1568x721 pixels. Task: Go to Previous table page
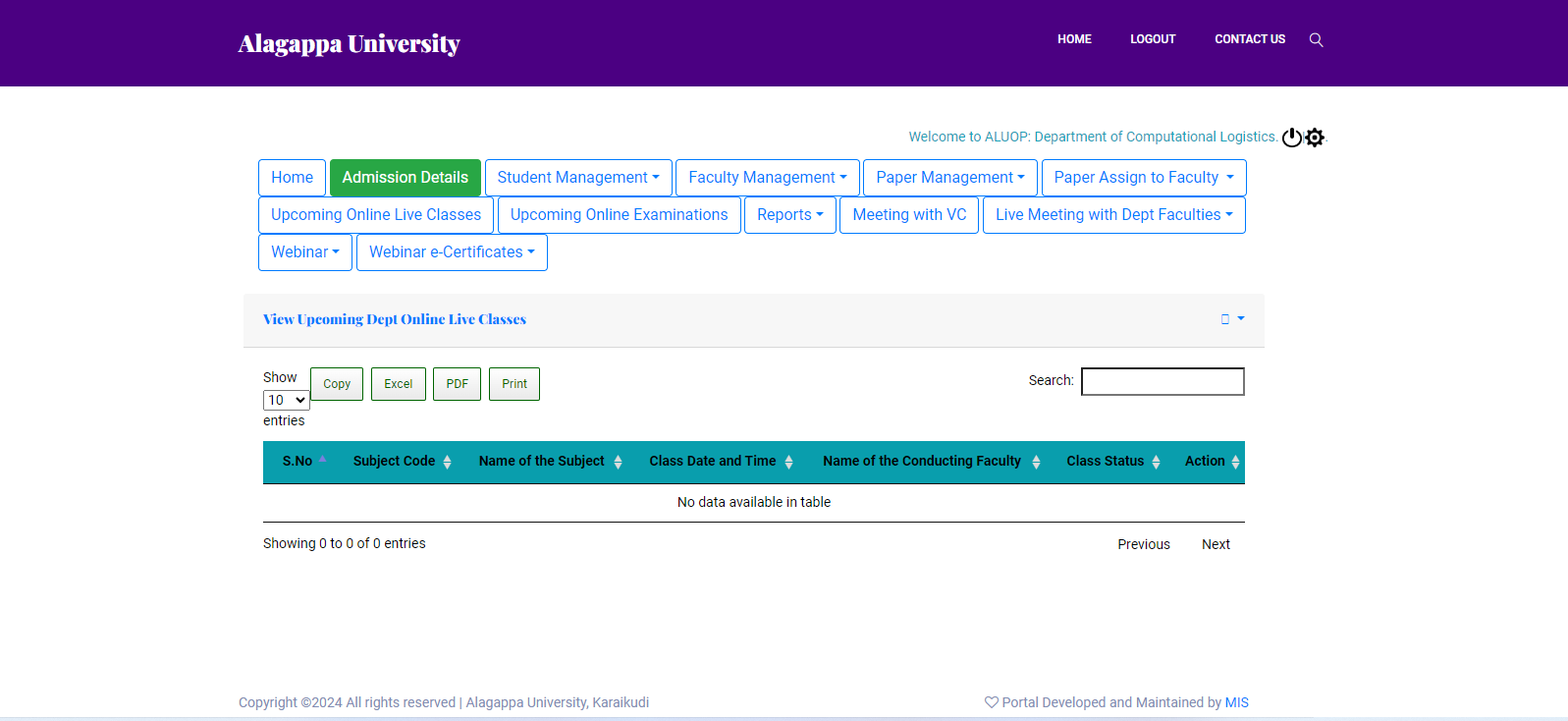[1144, 544]
